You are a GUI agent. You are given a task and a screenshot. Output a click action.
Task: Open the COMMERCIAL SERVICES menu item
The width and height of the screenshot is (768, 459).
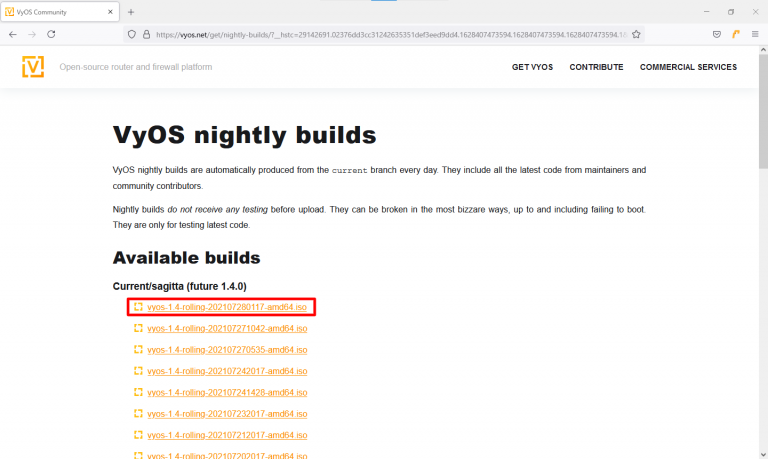688,67
